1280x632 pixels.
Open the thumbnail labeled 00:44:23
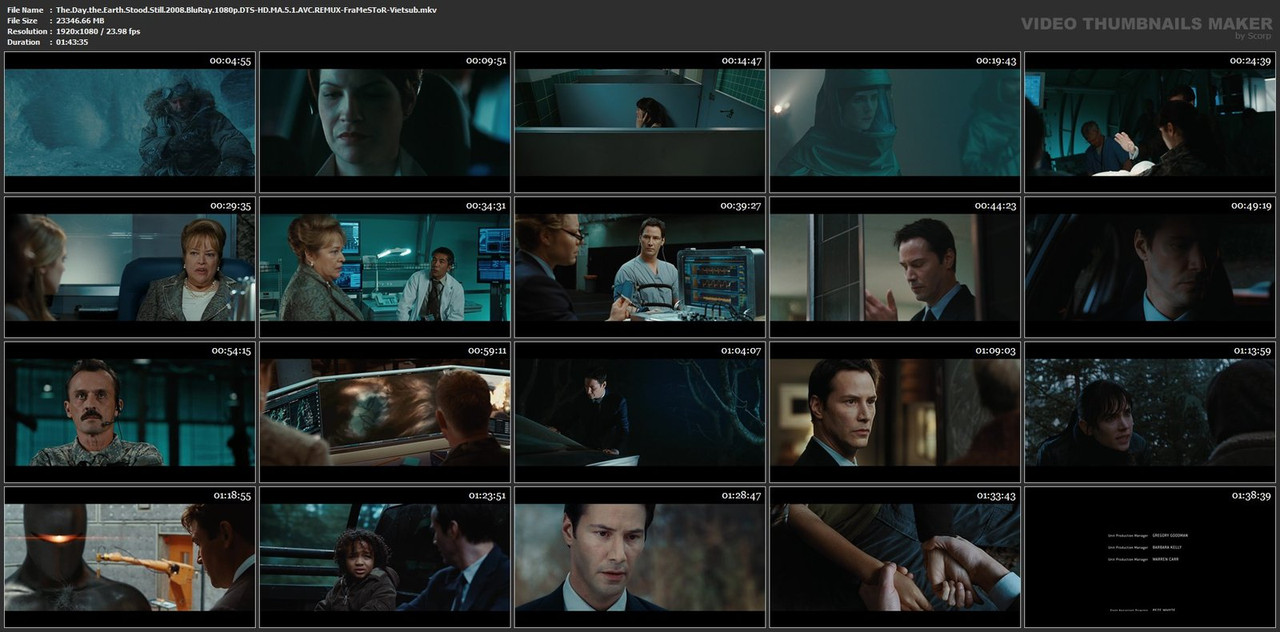[895, 267]
